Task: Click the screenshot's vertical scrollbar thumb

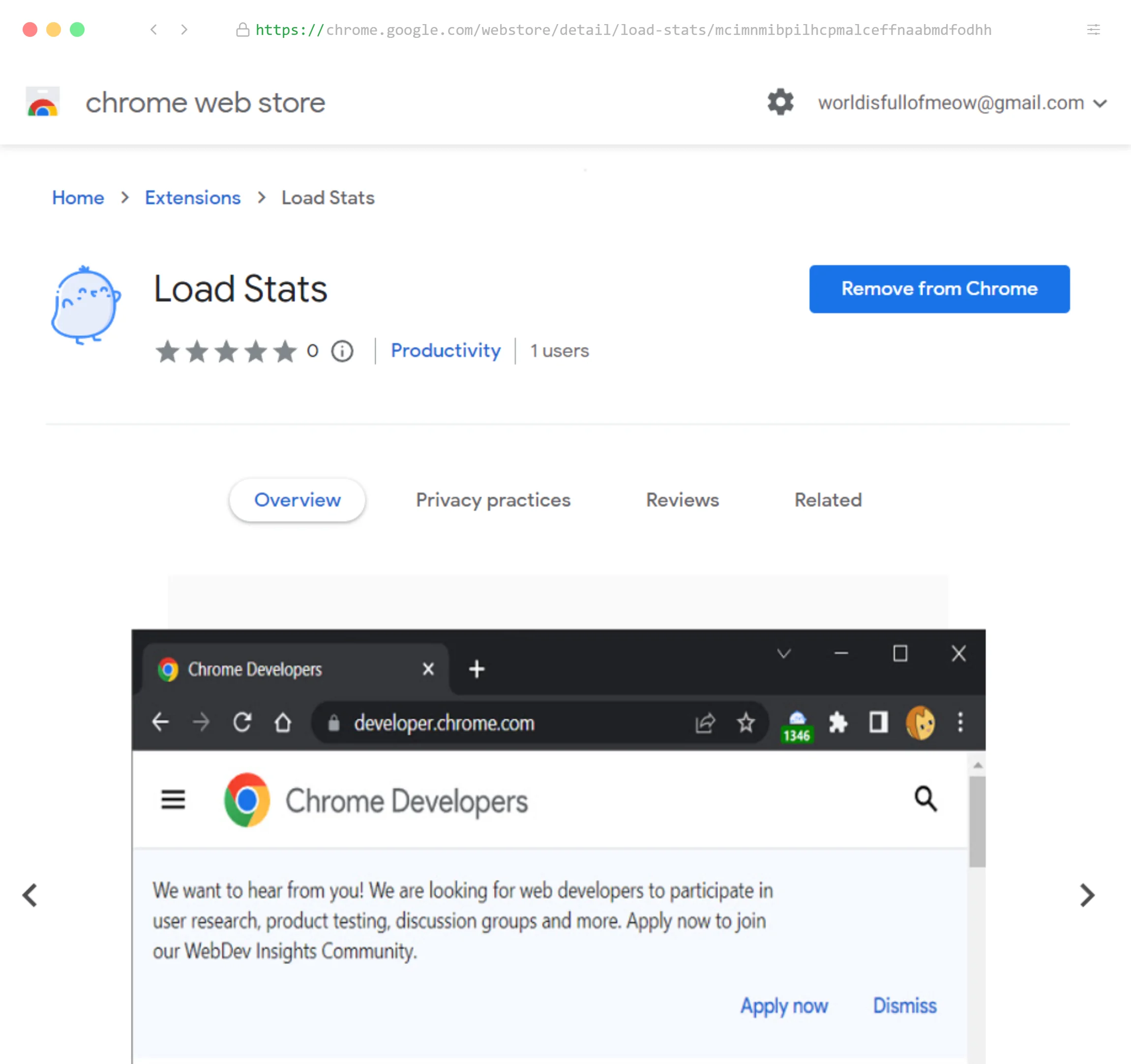Action: point(978,822)
